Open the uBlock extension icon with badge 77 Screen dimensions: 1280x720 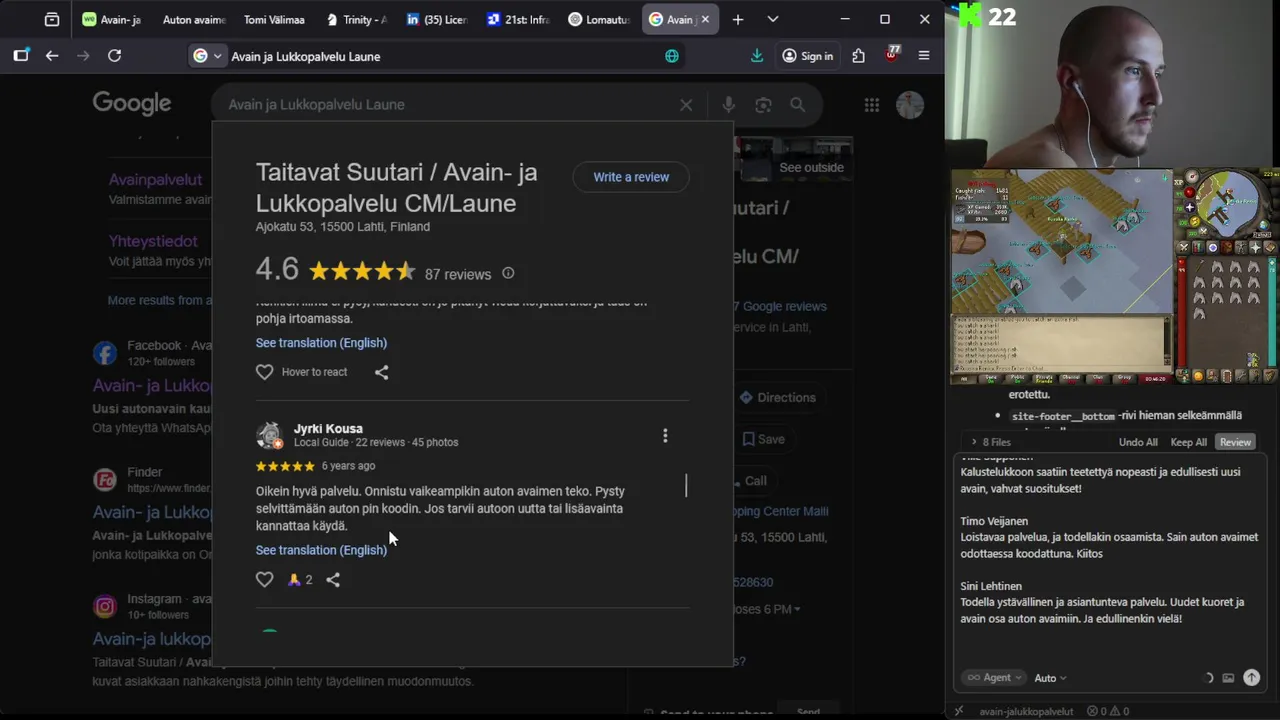(x=892, y=54)
